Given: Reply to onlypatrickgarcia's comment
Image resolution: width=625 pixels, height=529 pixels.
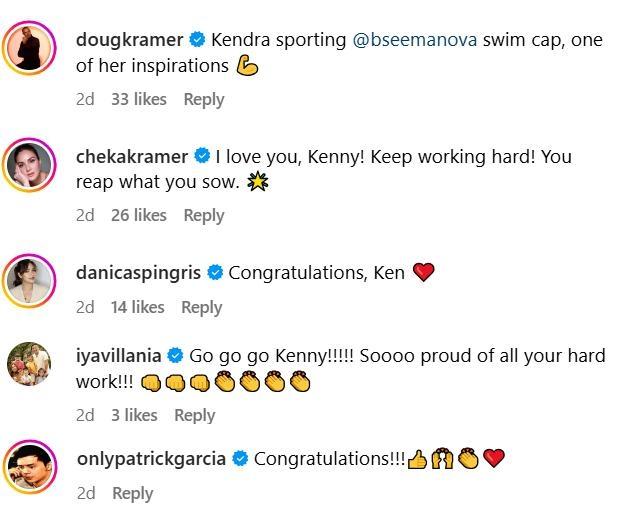Looking at the screenshot, I should coord(133,493).
